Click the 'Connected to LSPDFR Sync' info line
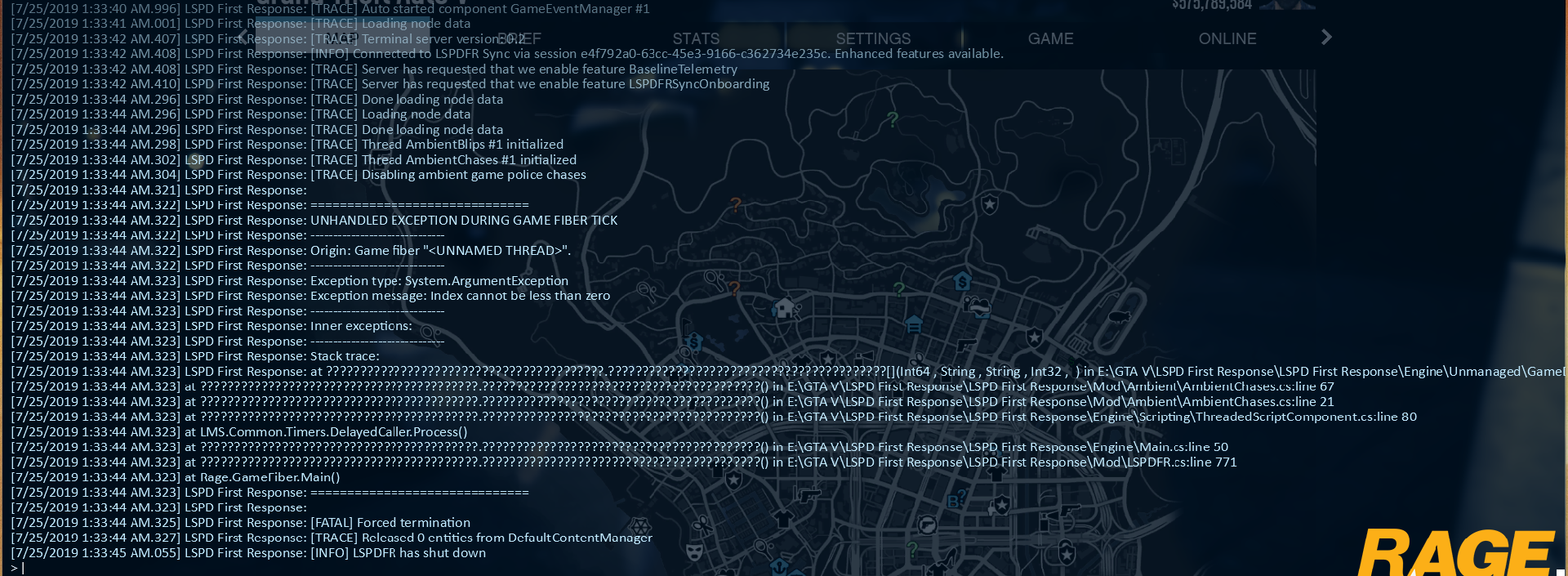1568x576 pixels. [x=507, y=54]
